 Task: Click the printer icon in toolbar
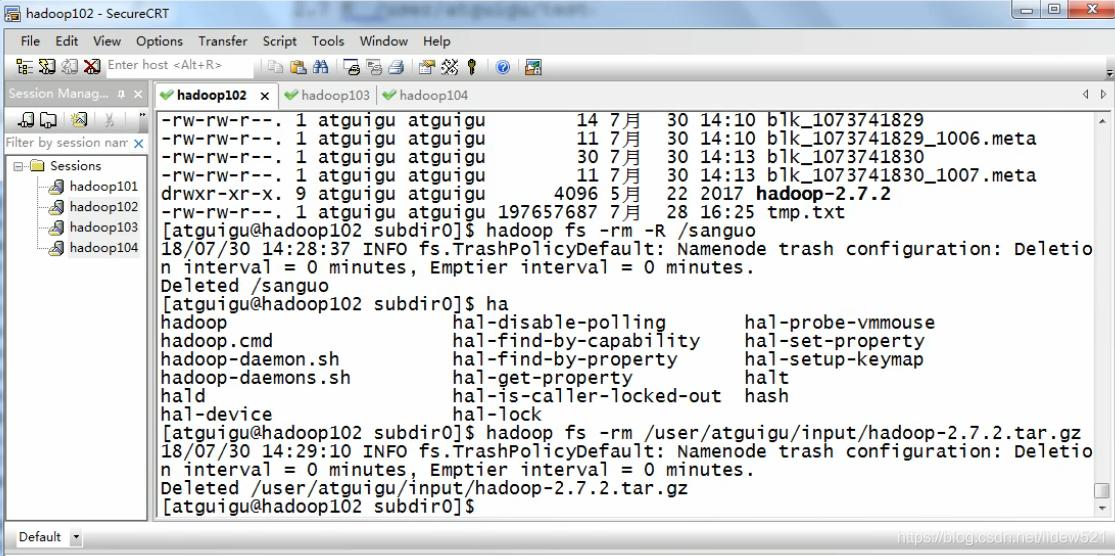[397, 67]
